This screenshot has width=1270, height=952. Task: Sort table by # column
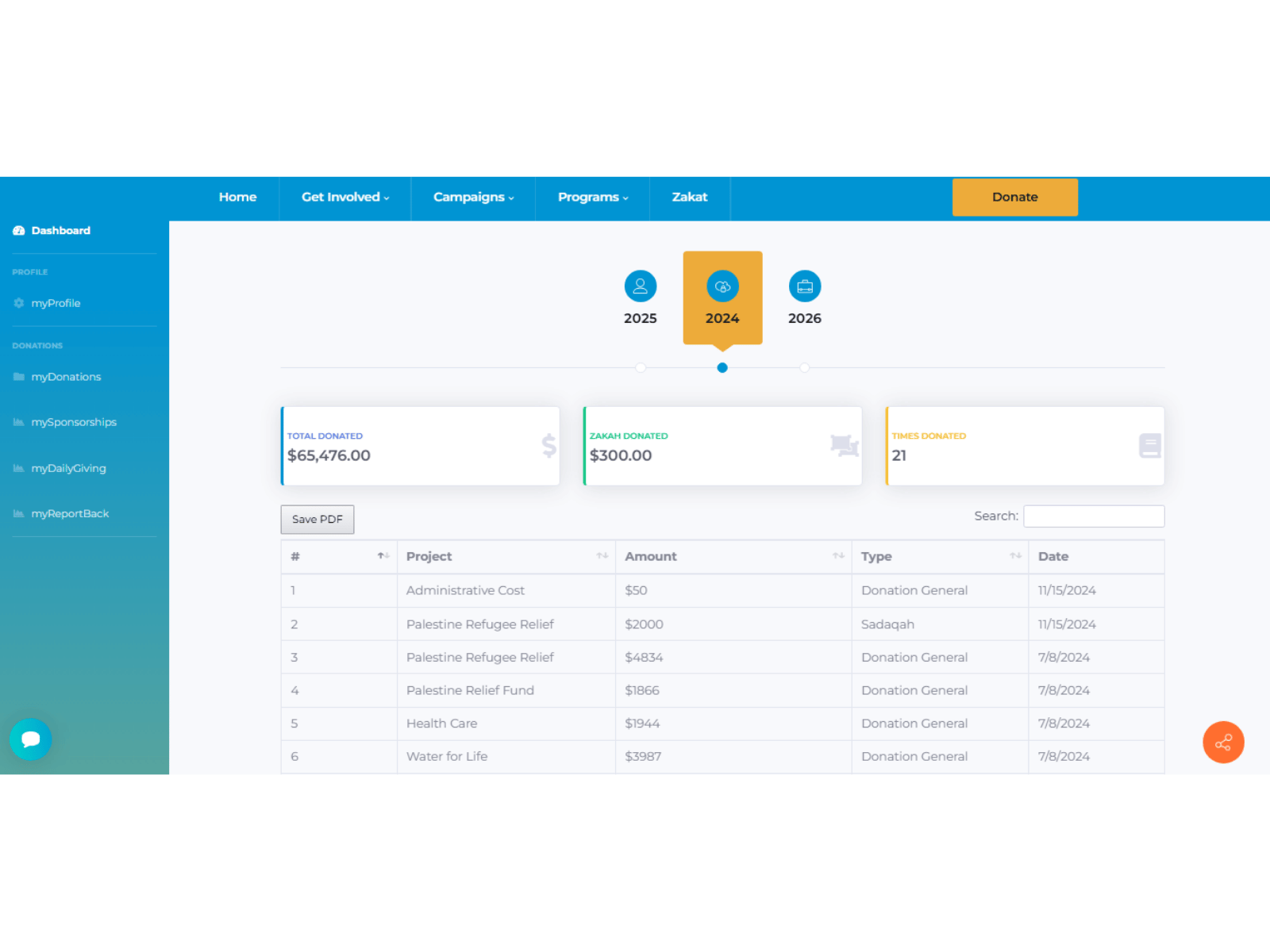point(339,557)
